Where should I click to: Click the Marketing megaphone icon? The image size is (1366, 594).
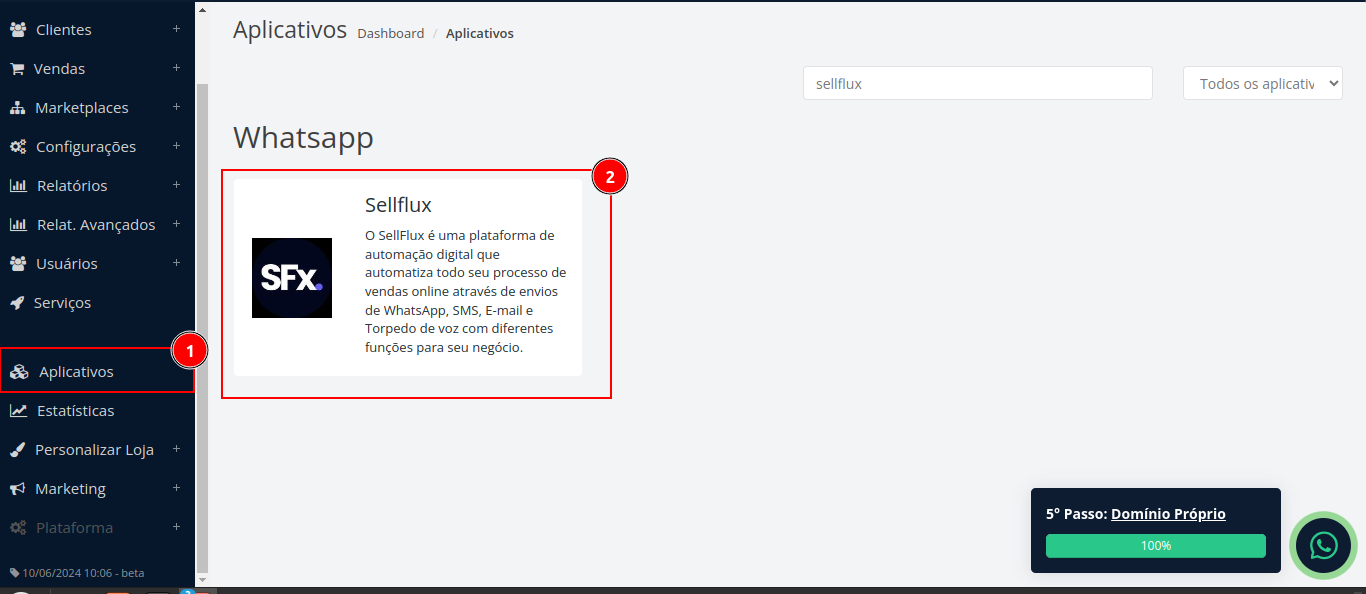(17, 489)
